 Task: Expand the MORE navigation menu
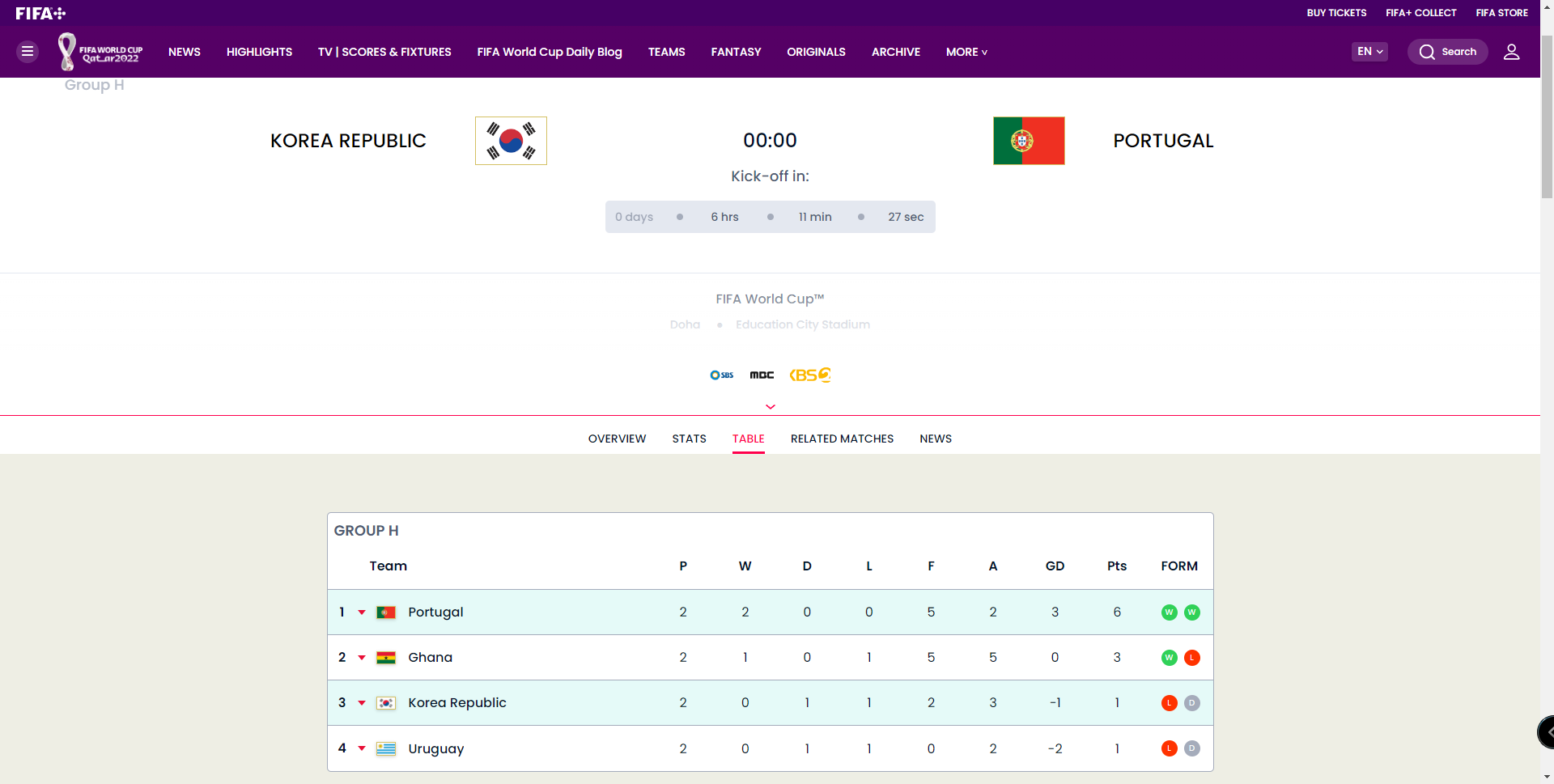[966, 52]
